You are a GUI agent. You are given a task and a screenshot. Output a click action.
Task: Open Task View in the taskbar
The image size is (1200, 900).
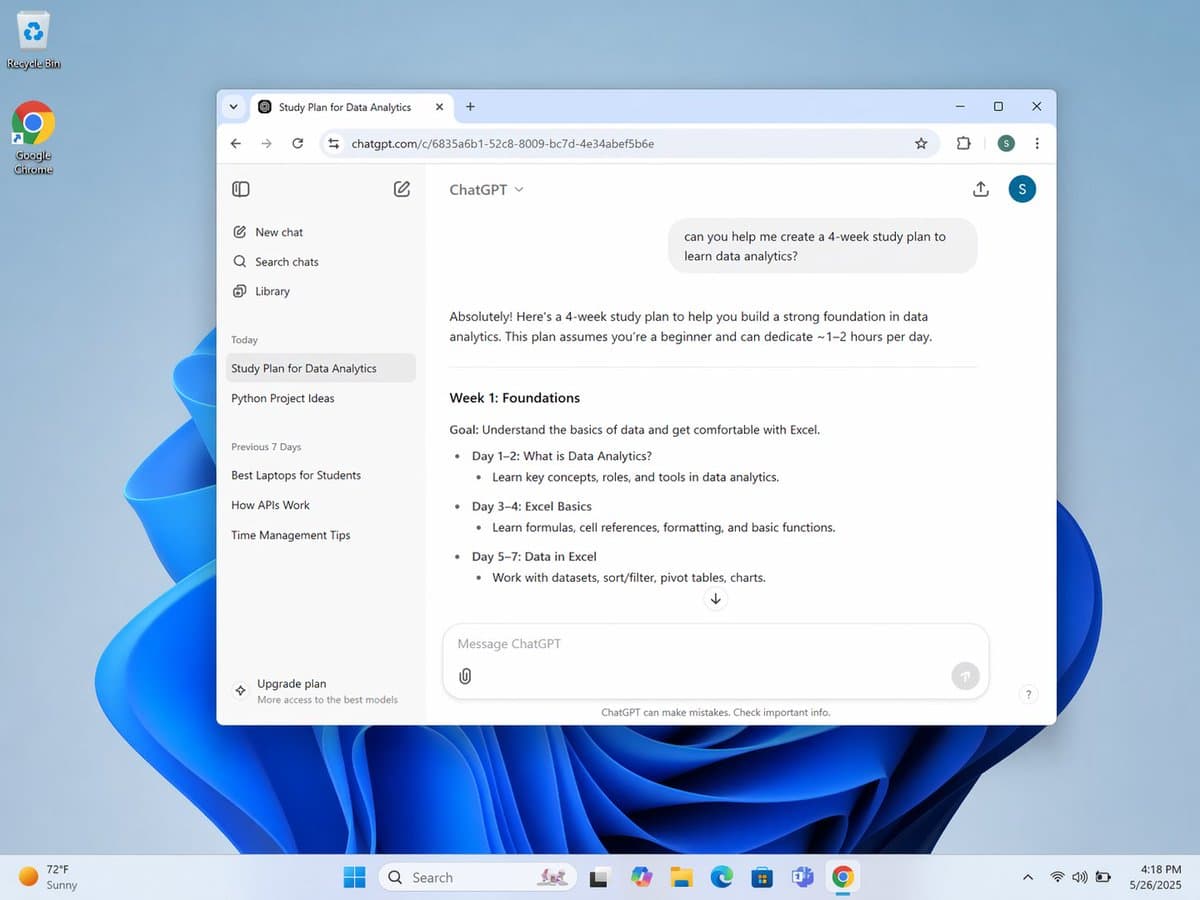click(x=599, y=877)
